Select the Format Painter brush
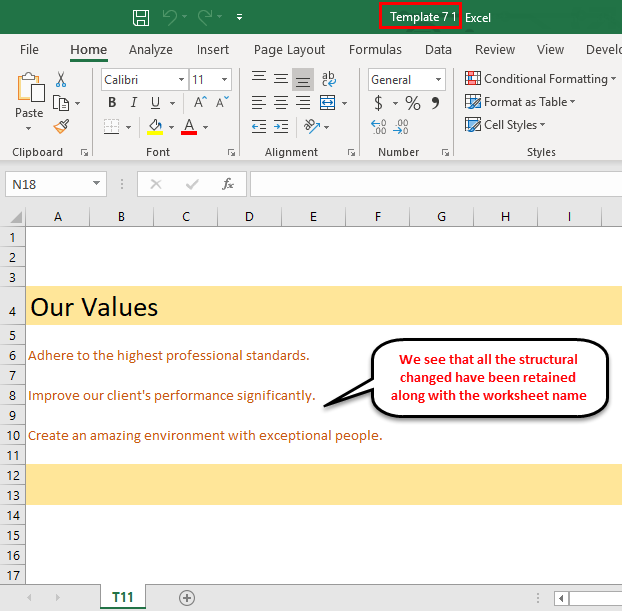The image size is (622, 611). [x=61, y=126]
